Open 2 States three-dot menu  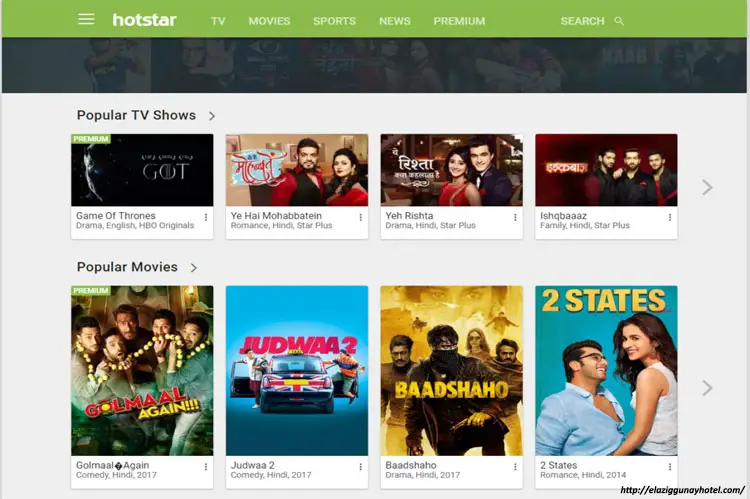[x=670, y=466]
